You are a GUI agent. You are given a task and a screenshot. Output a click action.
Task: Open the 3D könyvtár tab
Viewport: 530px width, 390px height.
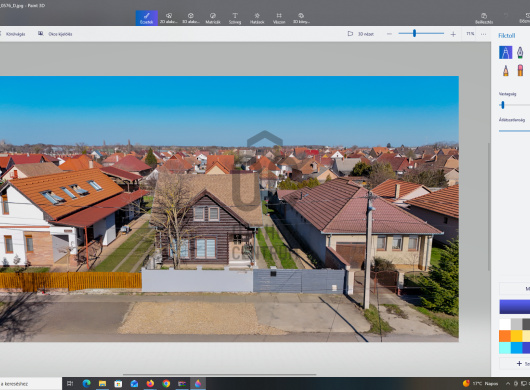tap(301, 18)
